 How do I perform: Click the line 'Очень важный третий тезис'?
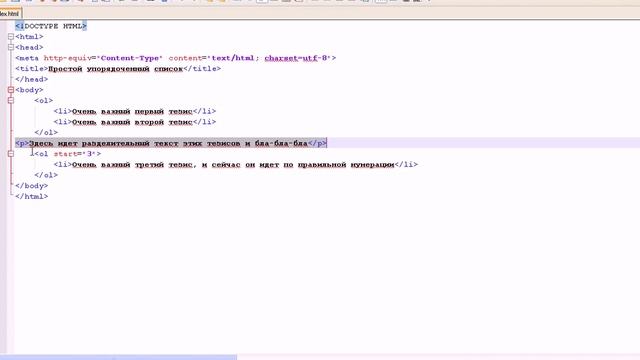pyautogui.click(x=236, y=164)
